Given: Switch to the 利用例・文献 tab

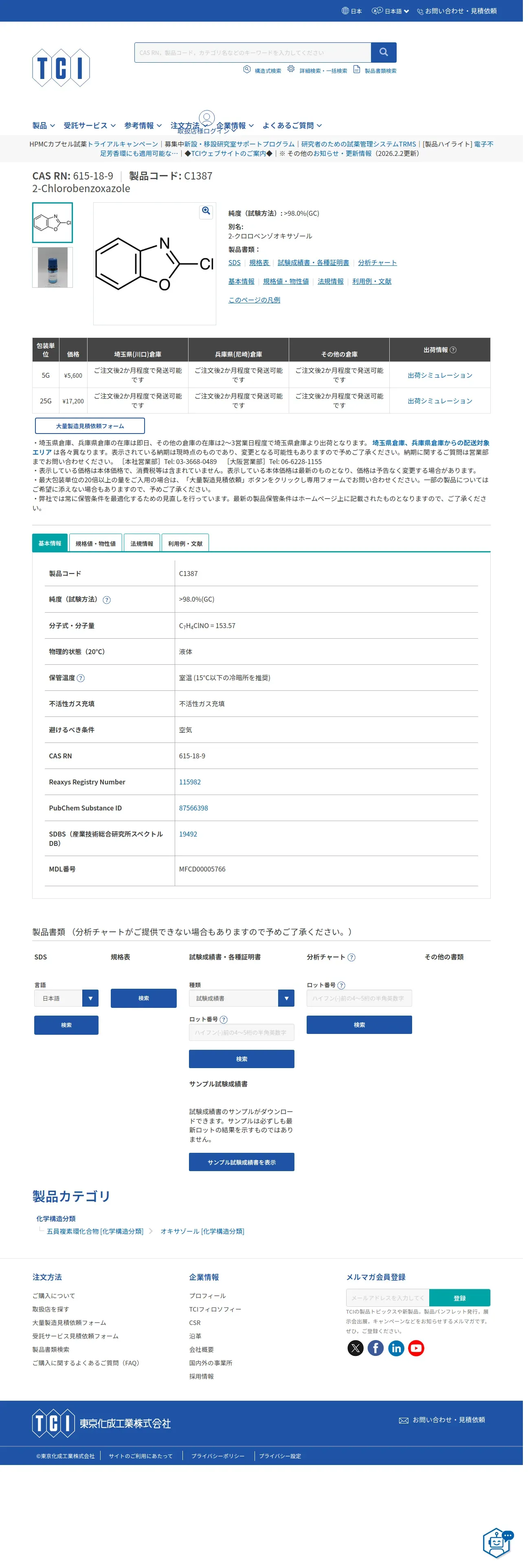Looking at the screenshot, I should pos(185,543).
